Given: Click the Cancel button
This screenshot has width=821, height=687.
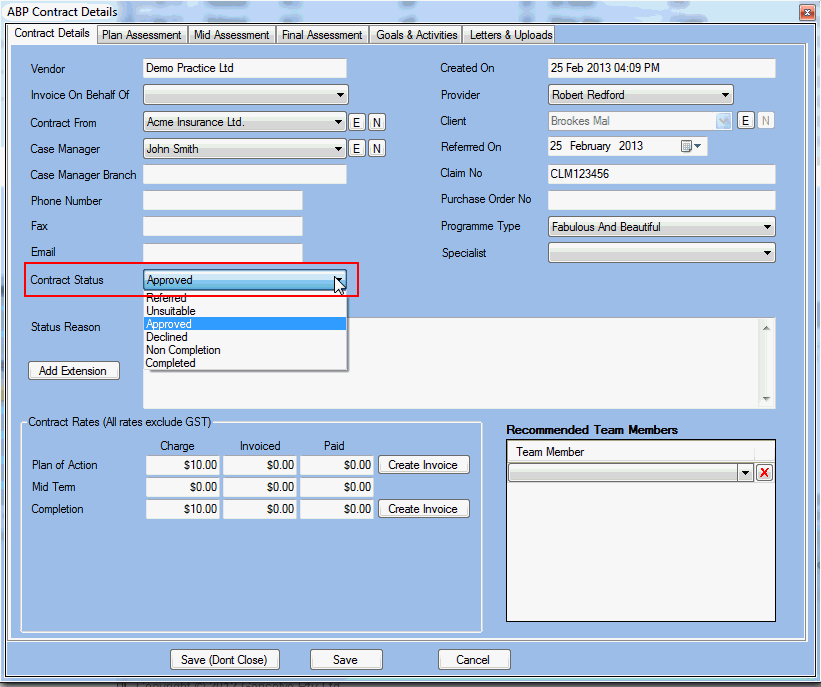Looking at the screenshot, I should (473, 660).
